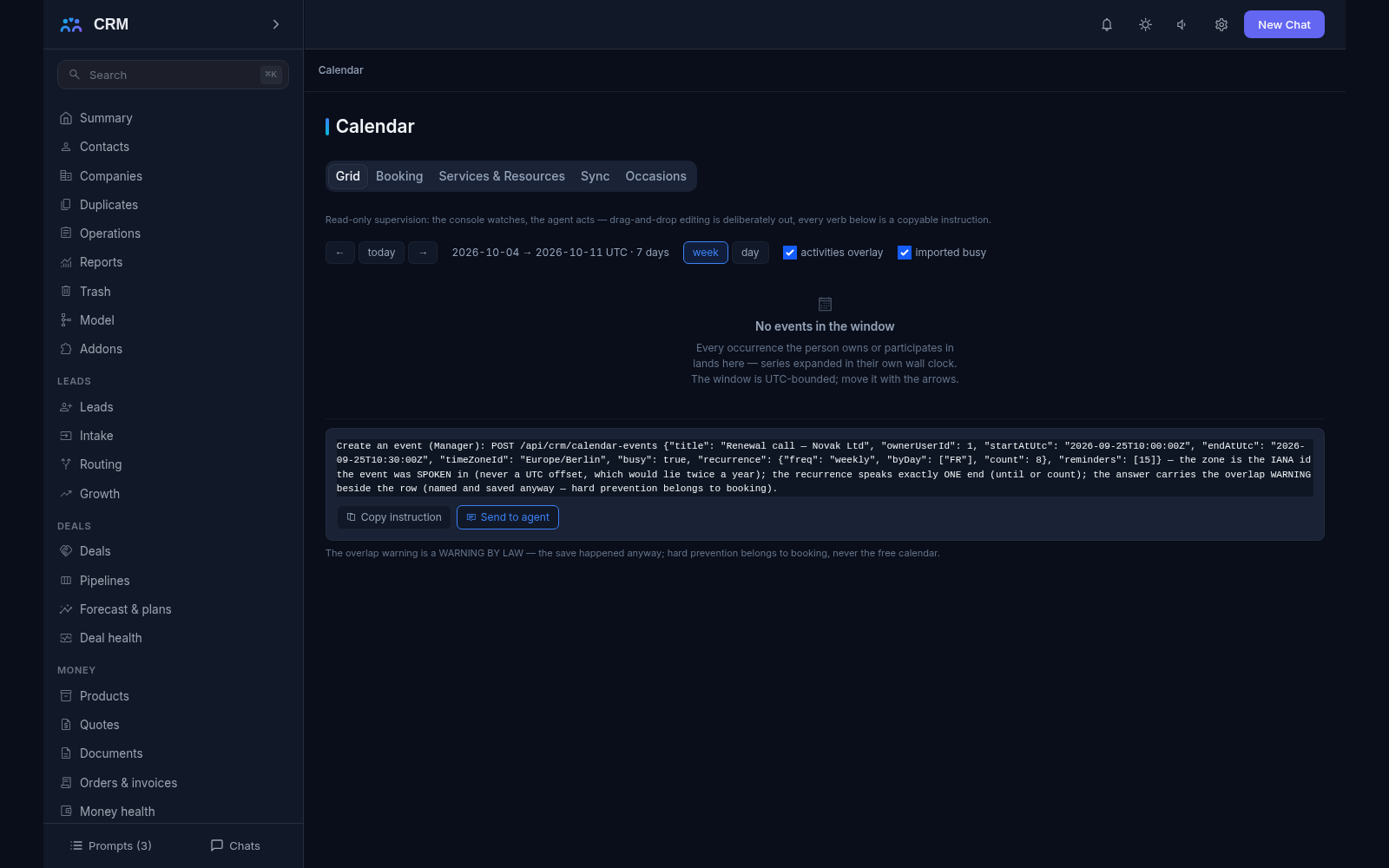Switch to day view
Viewport: 1389px width, 868px height.
coord(750,253)
